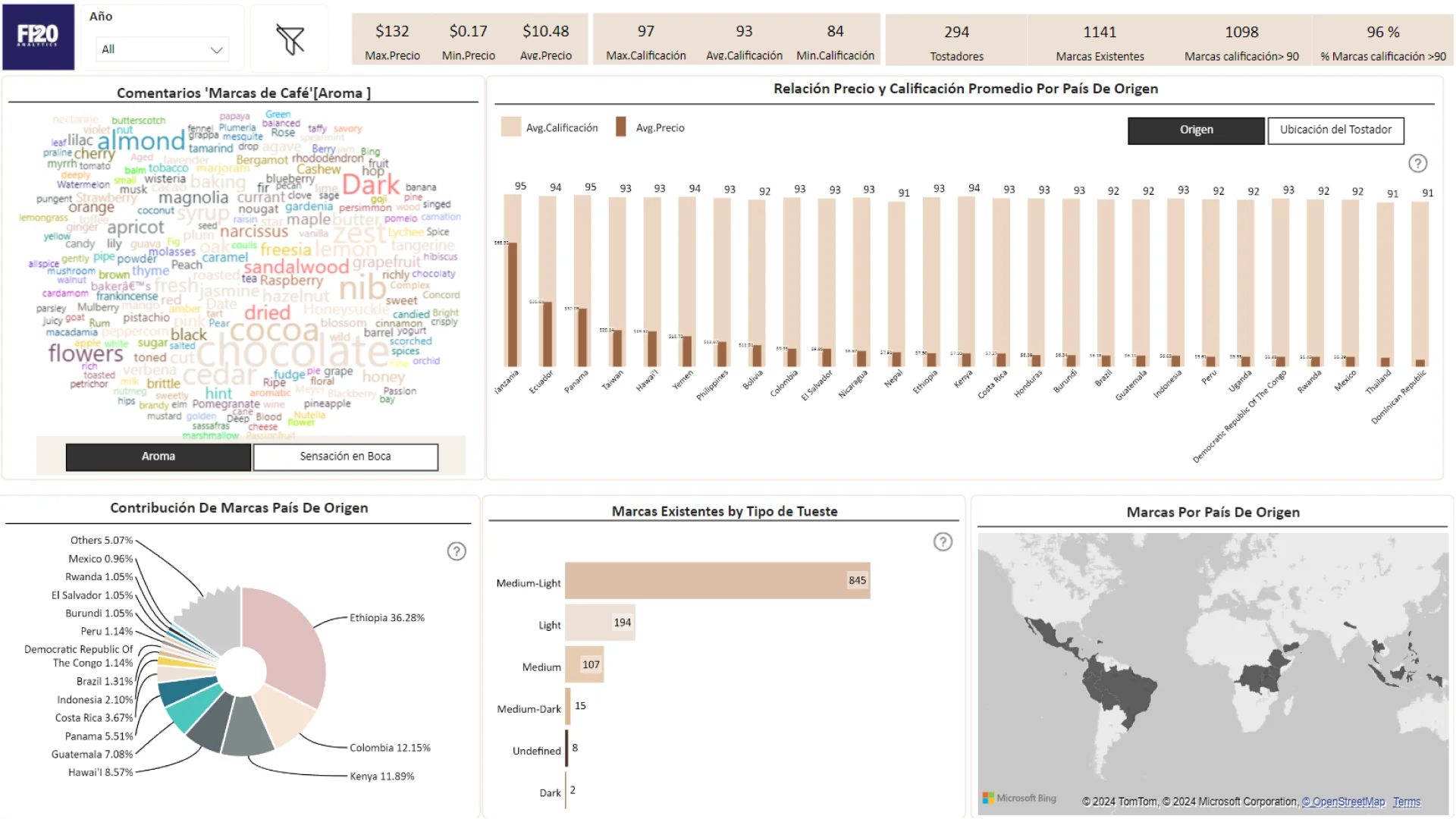Screen dimensions: 1456x819
Task: Select the Ubicación del Tostador view
Action: (x=1335, y=130)
